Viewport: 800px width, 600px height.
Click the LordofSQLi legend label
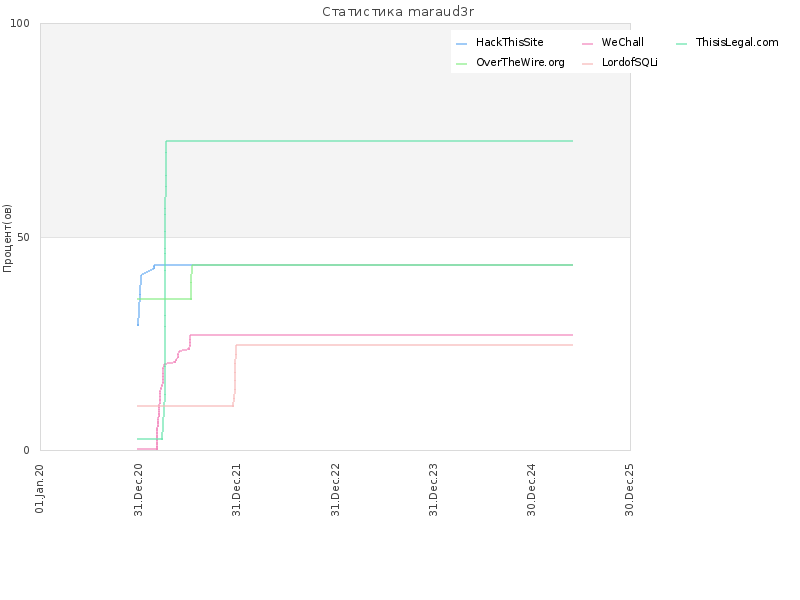click(629, 62)
